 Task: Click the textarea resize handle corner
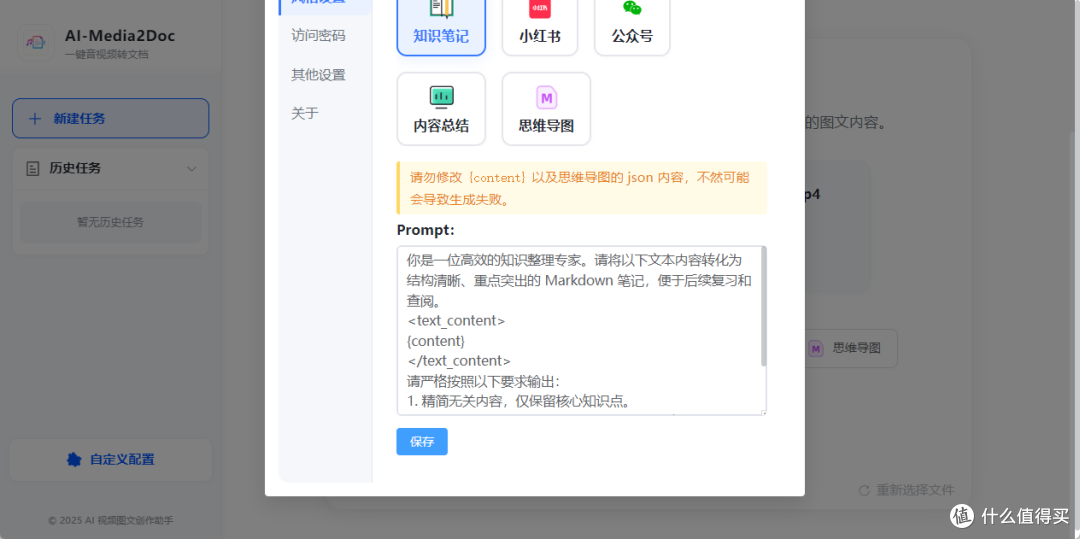[x=763, y=412]
